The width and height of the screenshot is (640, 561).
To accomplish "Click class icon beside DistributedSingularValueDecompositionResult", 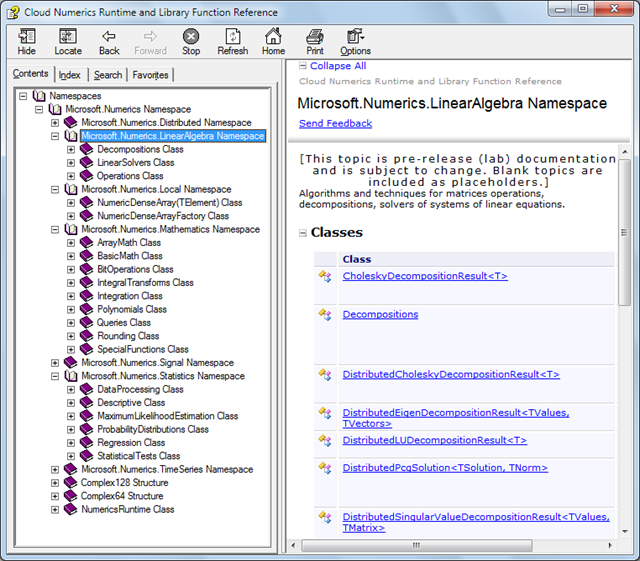I will click(325, 517).
